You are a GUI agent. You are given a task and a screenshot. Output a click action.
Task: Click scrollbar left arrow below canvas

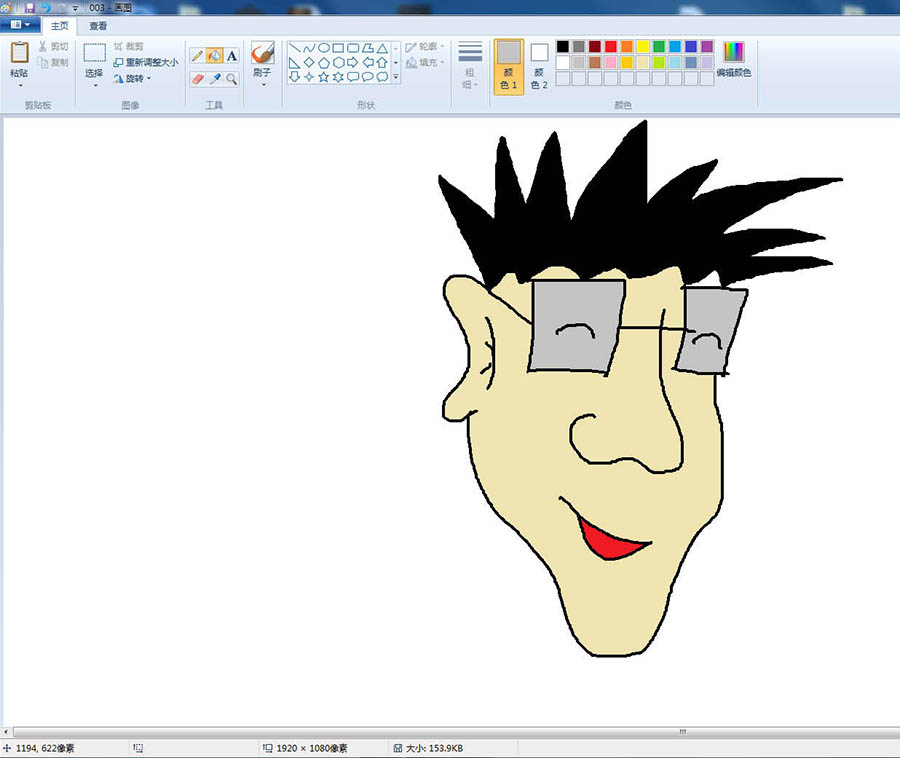(x=6, y=732)
